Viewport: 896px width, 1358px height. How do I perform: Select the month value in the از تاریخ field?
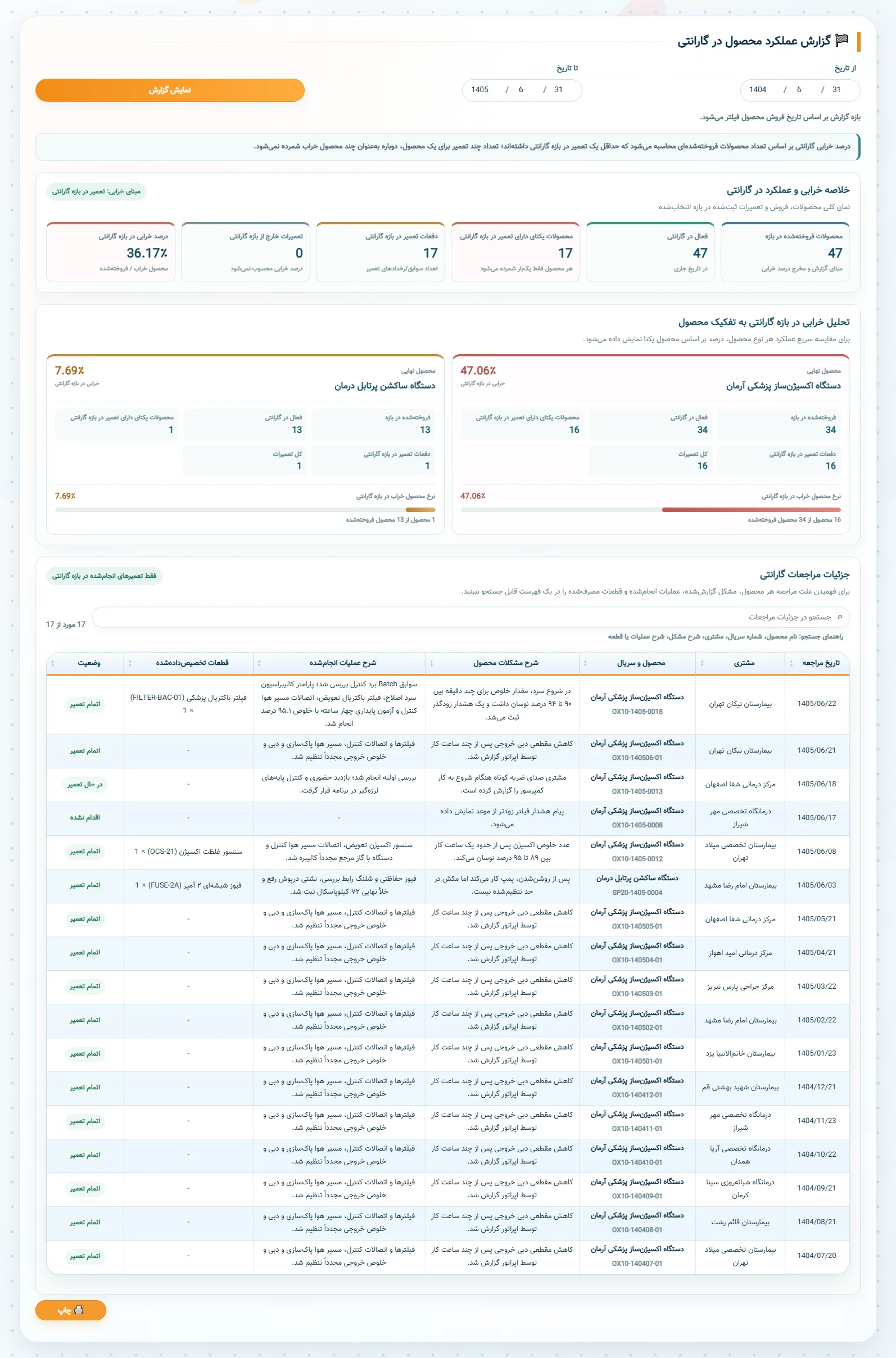pyautogui.click(x=799, y=90)
